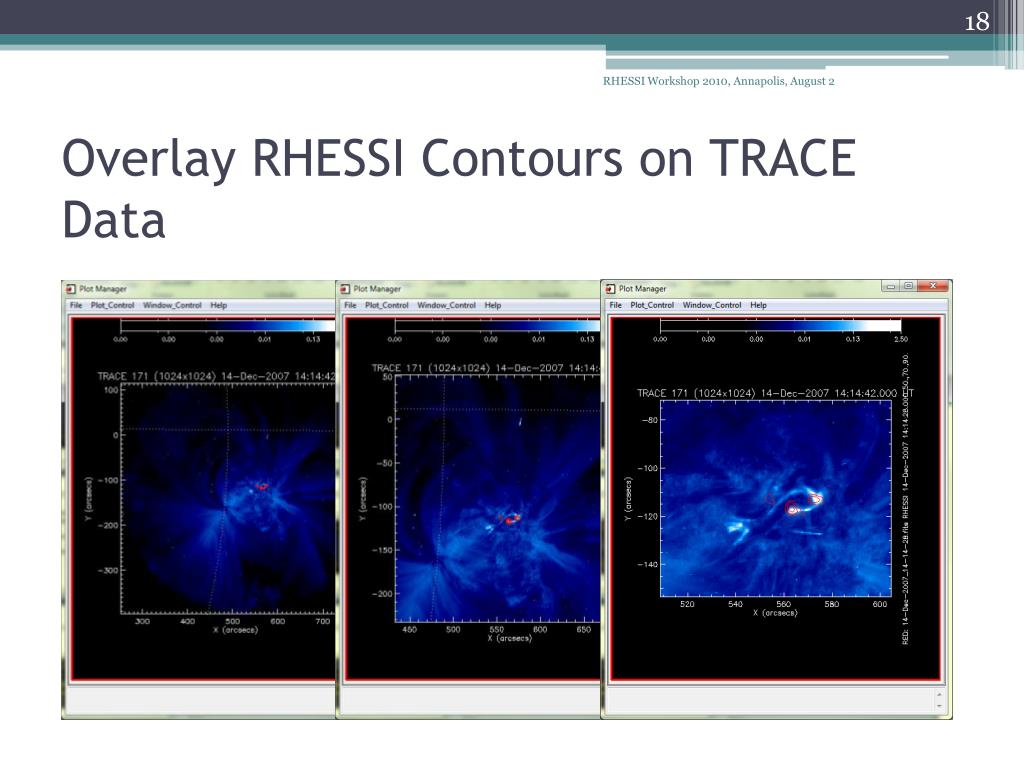
Task: Click the color bar in right Plot Manager window
Action: coord(780,325)
